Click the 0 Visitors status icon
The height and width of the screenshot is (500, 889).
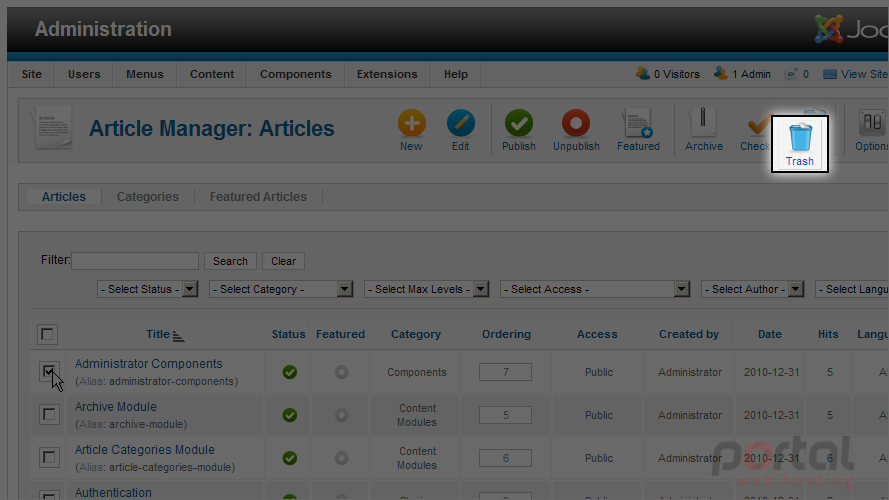coord(642,74)
